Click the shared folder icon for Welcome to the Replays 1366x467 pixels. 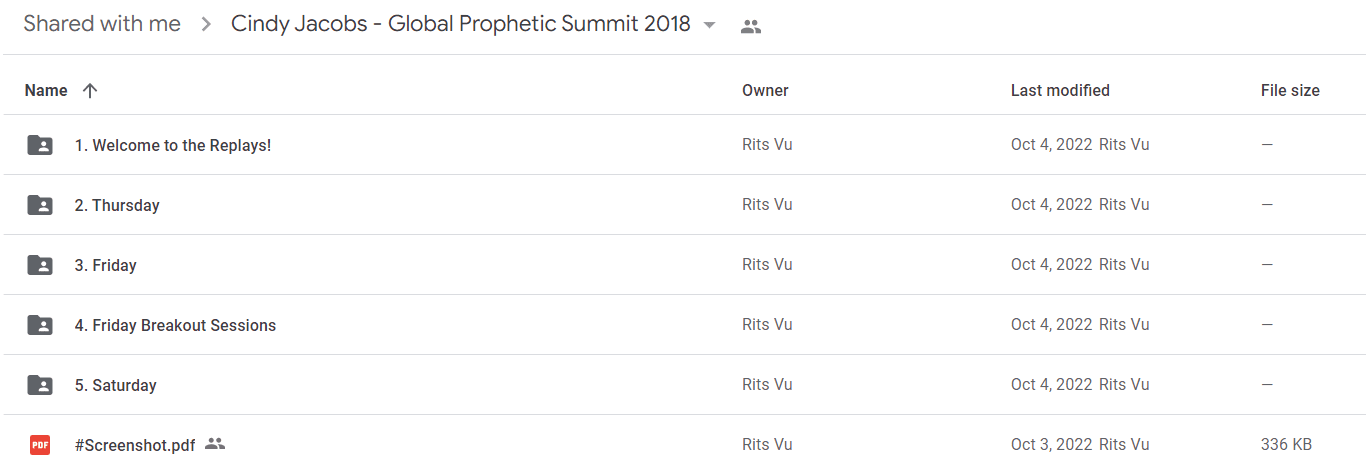(x=40, y=145)
